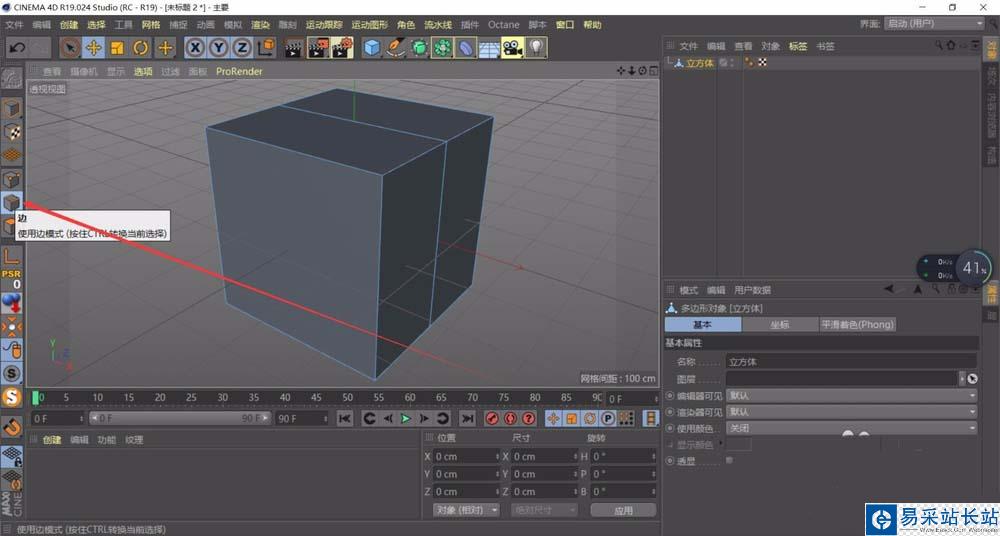Add a cube primitive from the toolbar
The width and height of the screenshot is (1000, 536).
372,47
